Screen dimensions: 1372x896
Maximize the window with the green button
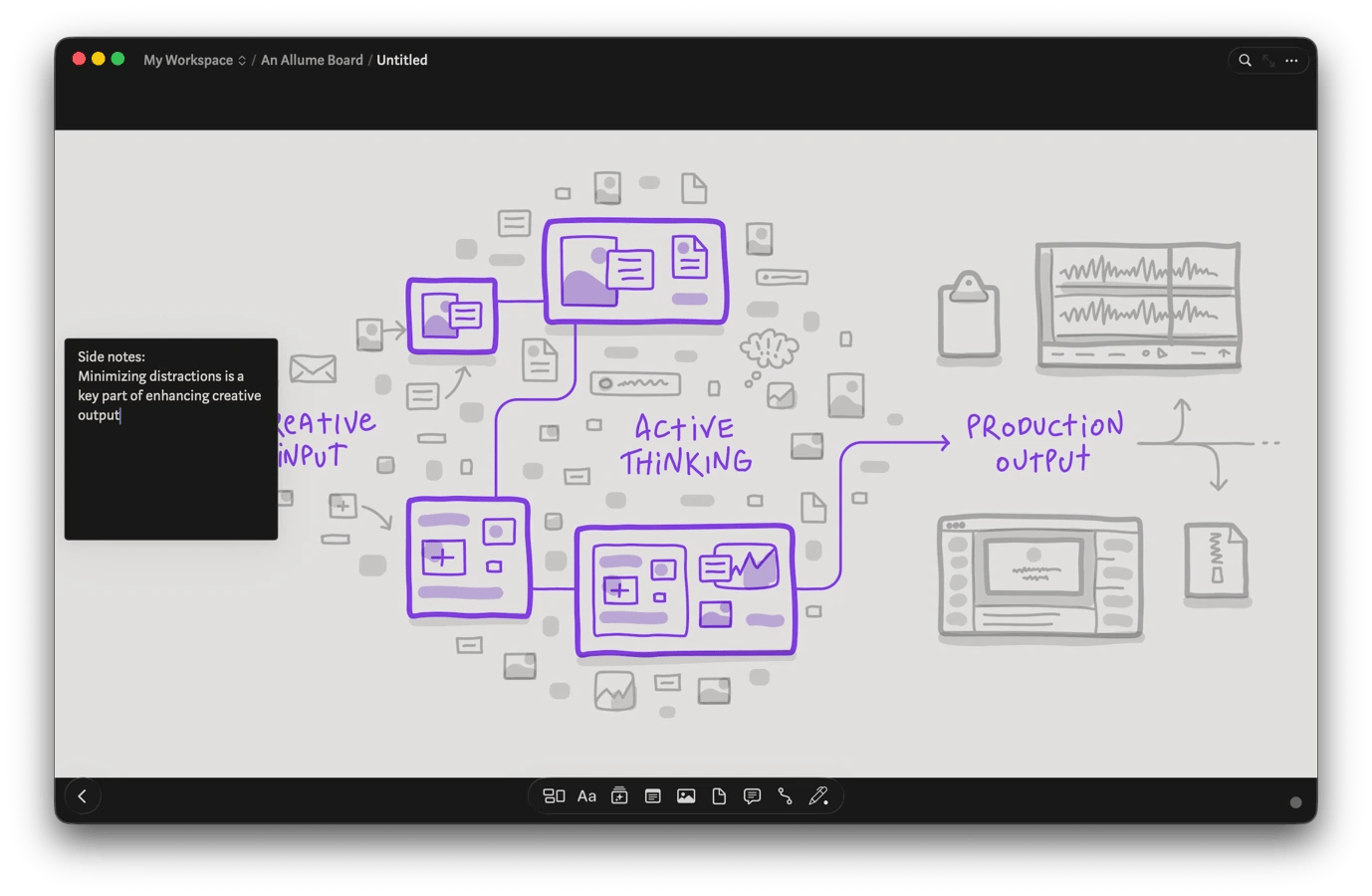pyautogui.click(x=117, y=59)
